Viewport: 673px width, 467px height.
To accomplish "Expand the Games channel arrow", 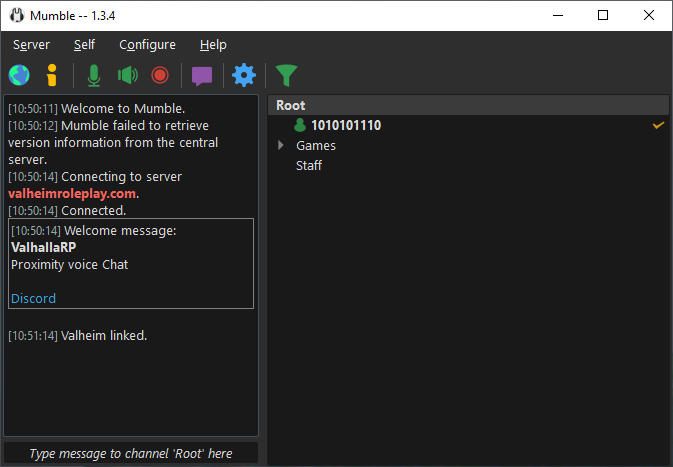I will click(280, 145).
